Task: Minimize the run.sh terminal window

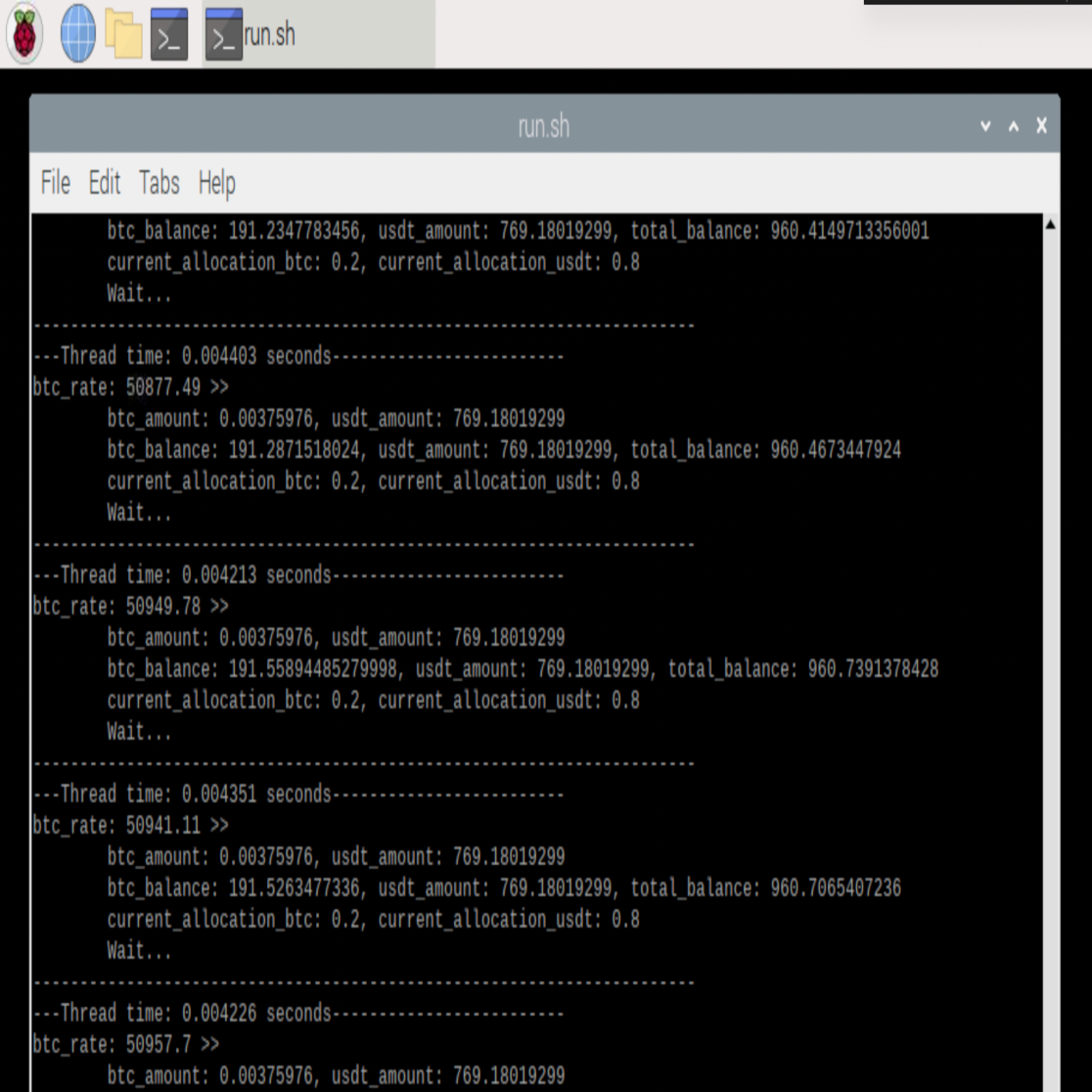Action: pos(985,126)
